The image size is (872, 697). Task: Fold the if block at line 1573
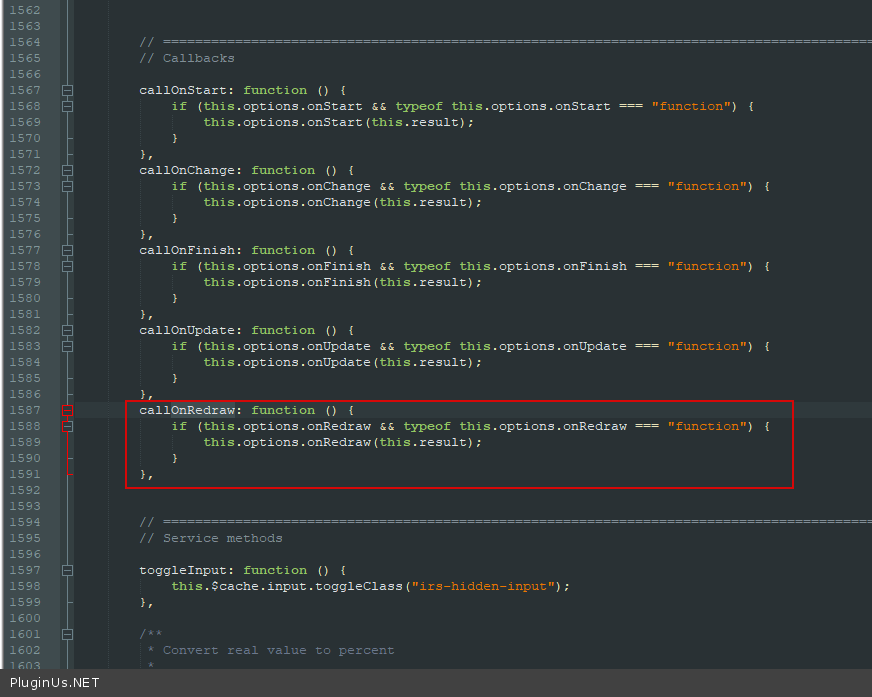pos(67,186)
